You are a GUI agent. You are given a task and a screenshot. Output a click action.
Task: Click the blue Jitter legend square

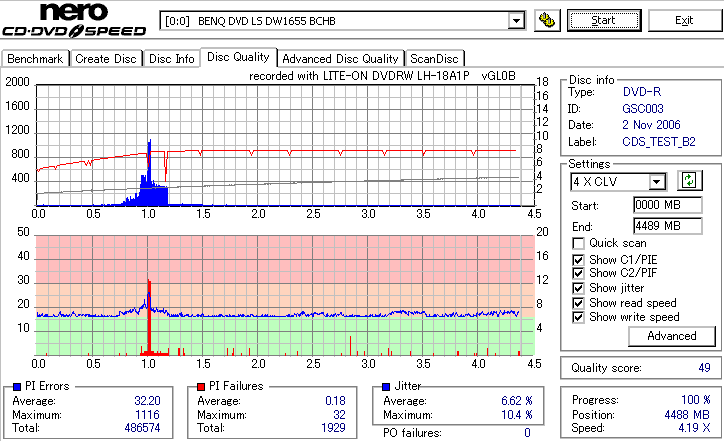click(x=386, y=387)
